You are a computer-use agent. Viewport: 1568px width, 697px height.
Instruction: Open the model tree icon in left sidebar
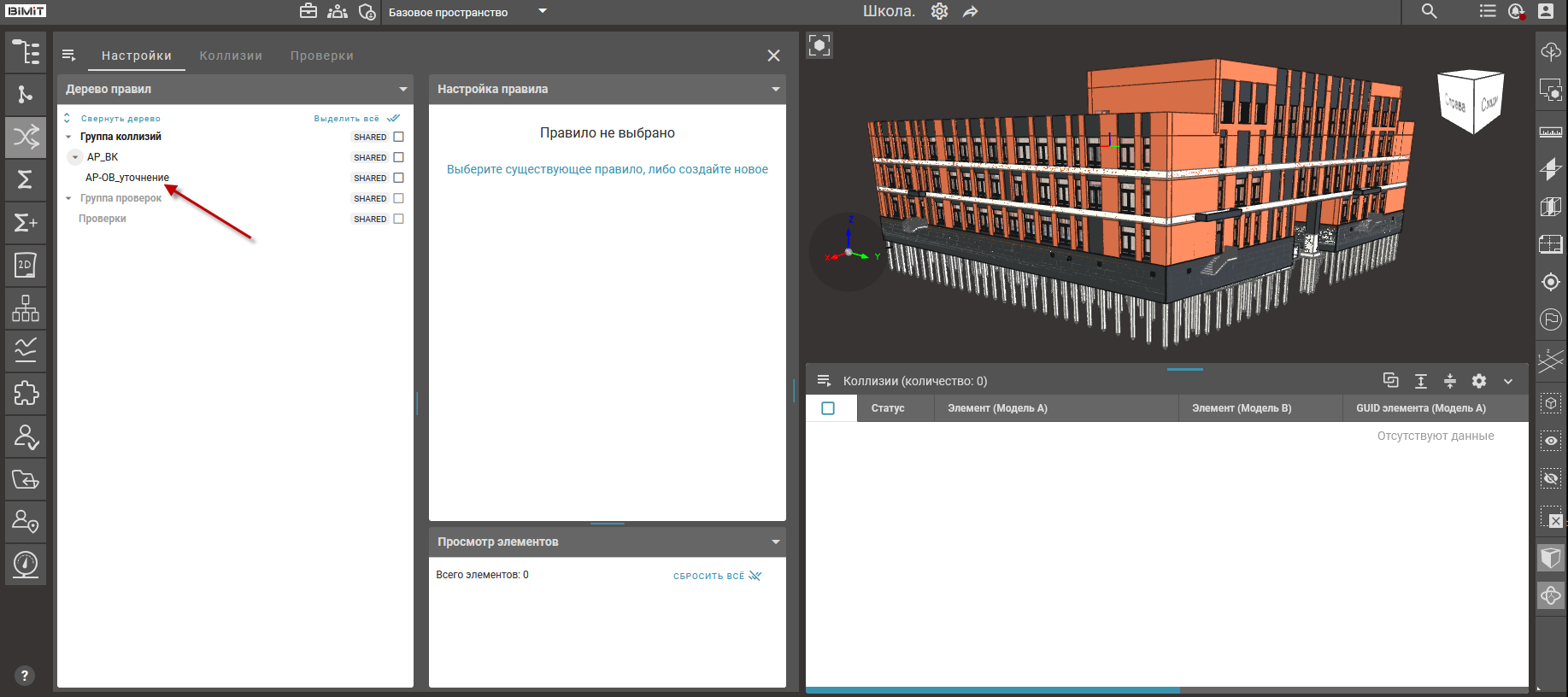point(26,52)
